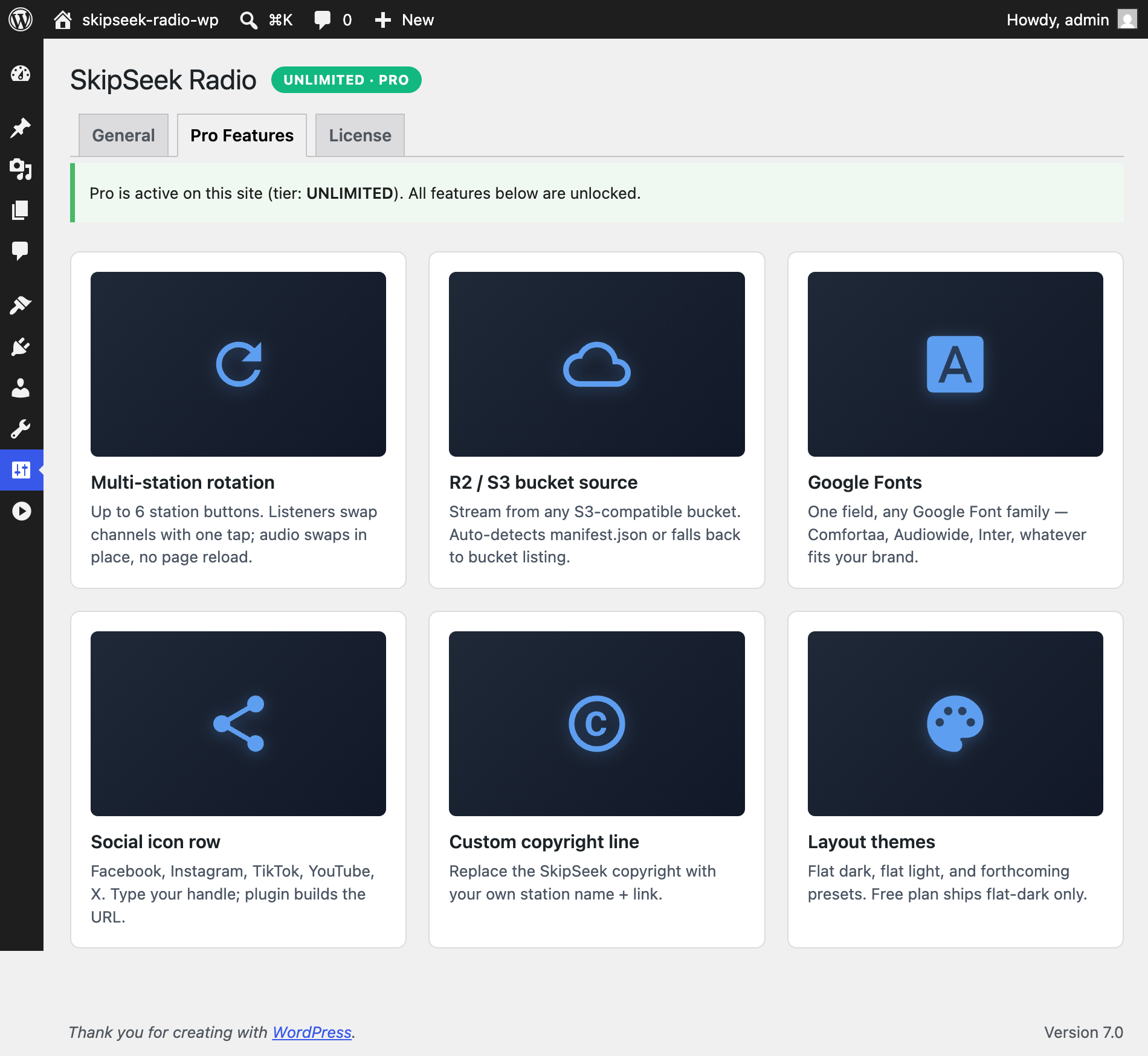Click the Custom copyright line © icon
The width and height of the screenshot is (1148, 1056).
597,724
